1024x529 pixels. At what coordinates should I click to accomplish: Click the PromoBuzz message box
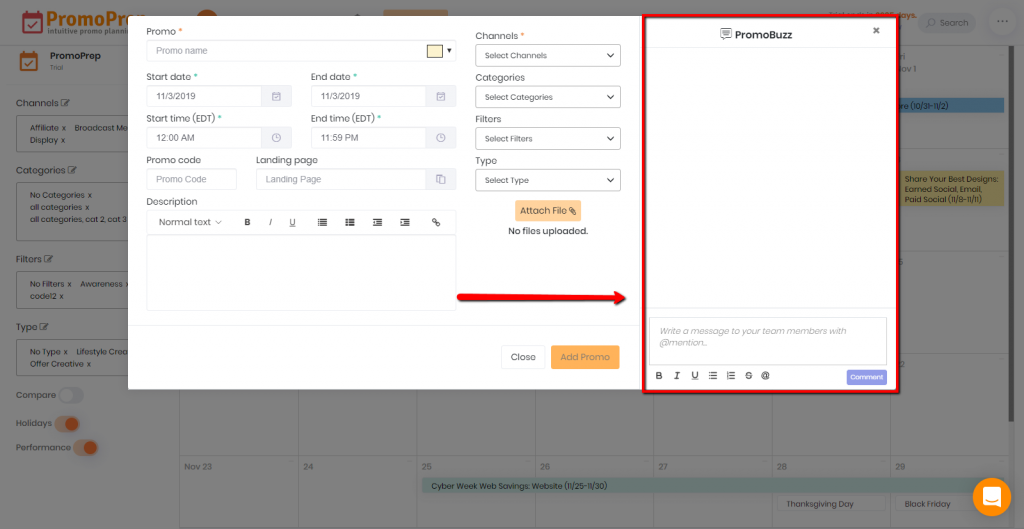tap(768, 341)
